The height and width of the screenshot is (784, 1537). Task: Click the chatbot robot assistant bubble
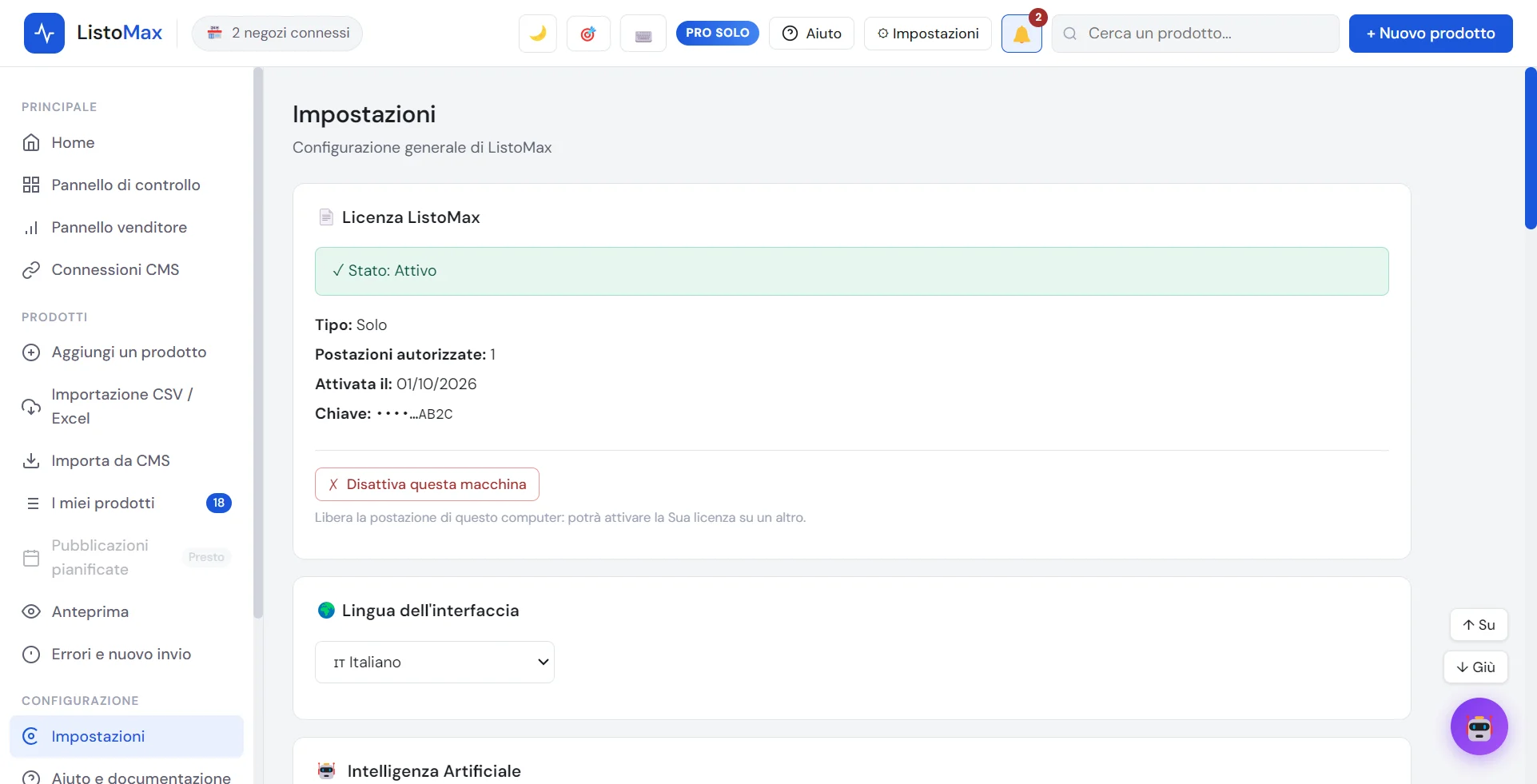(x=1479, y=726)
